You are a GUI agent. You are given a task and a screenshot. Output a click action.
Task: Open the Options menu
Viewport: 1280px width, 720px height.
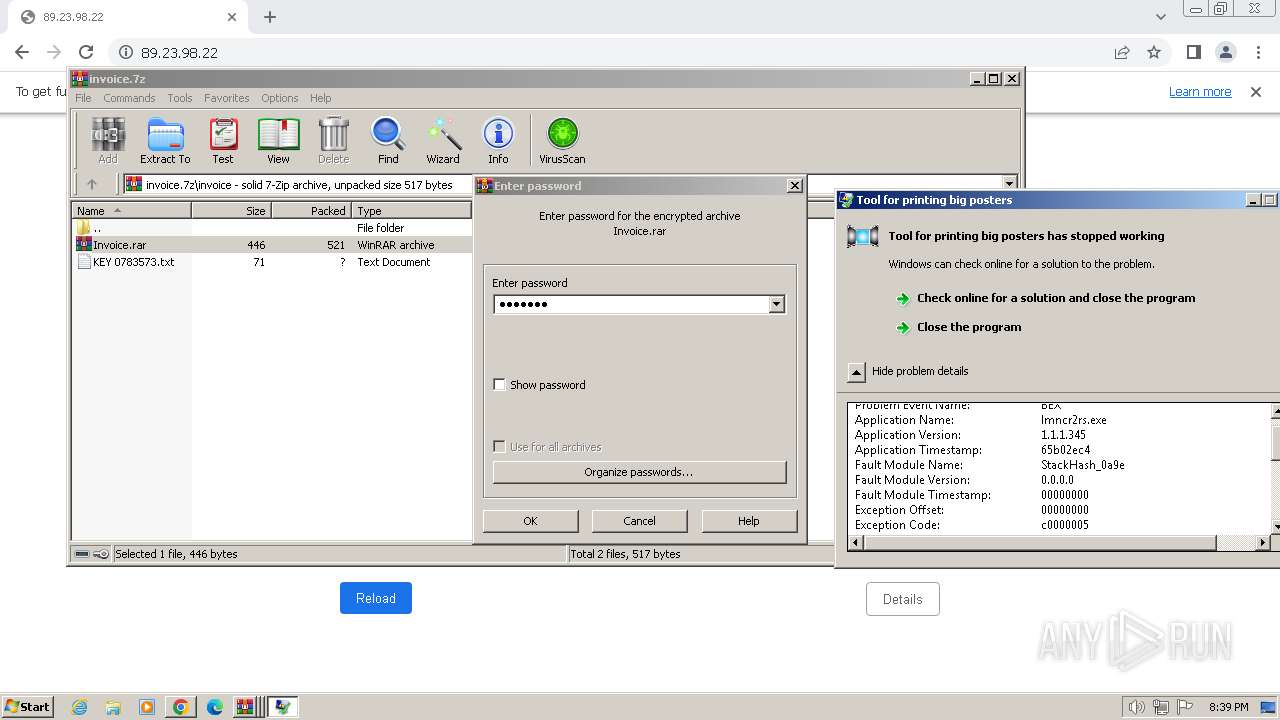click(280, 98)
